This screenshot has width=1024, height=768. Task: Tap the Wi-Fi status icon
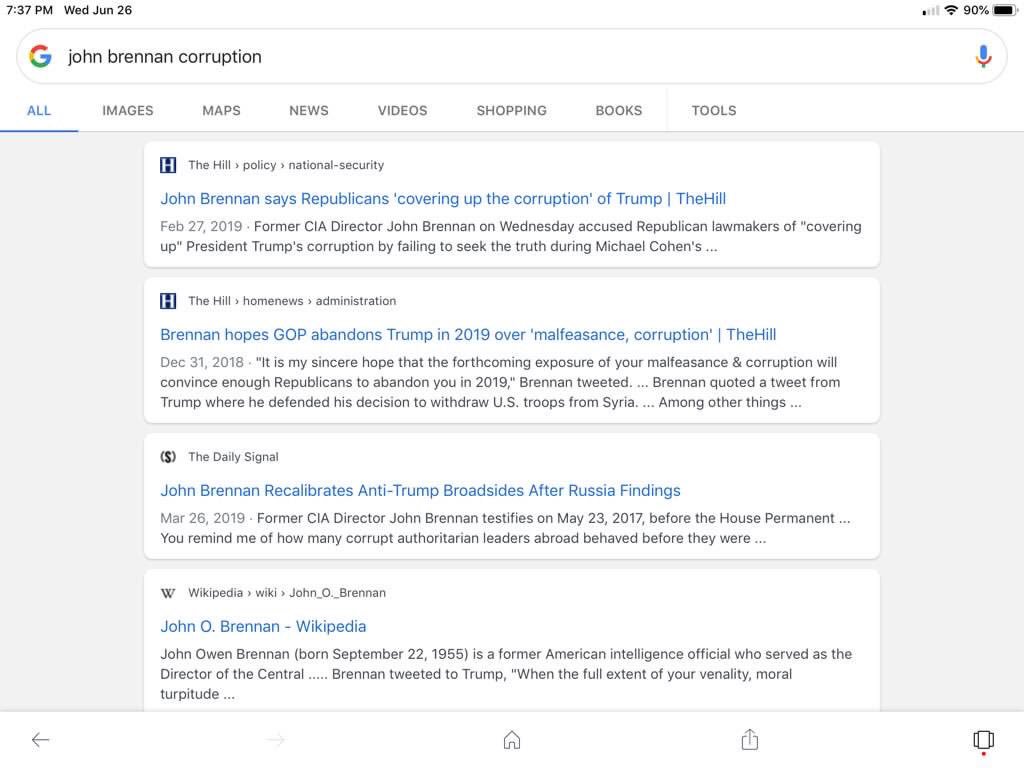951,10
